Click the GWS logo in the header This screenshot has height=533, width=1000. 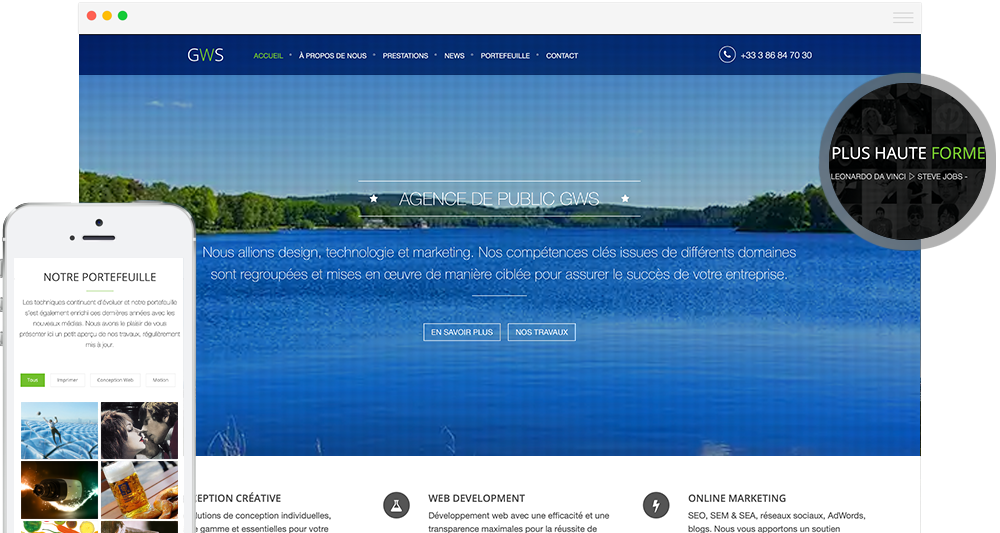(205, 55)
